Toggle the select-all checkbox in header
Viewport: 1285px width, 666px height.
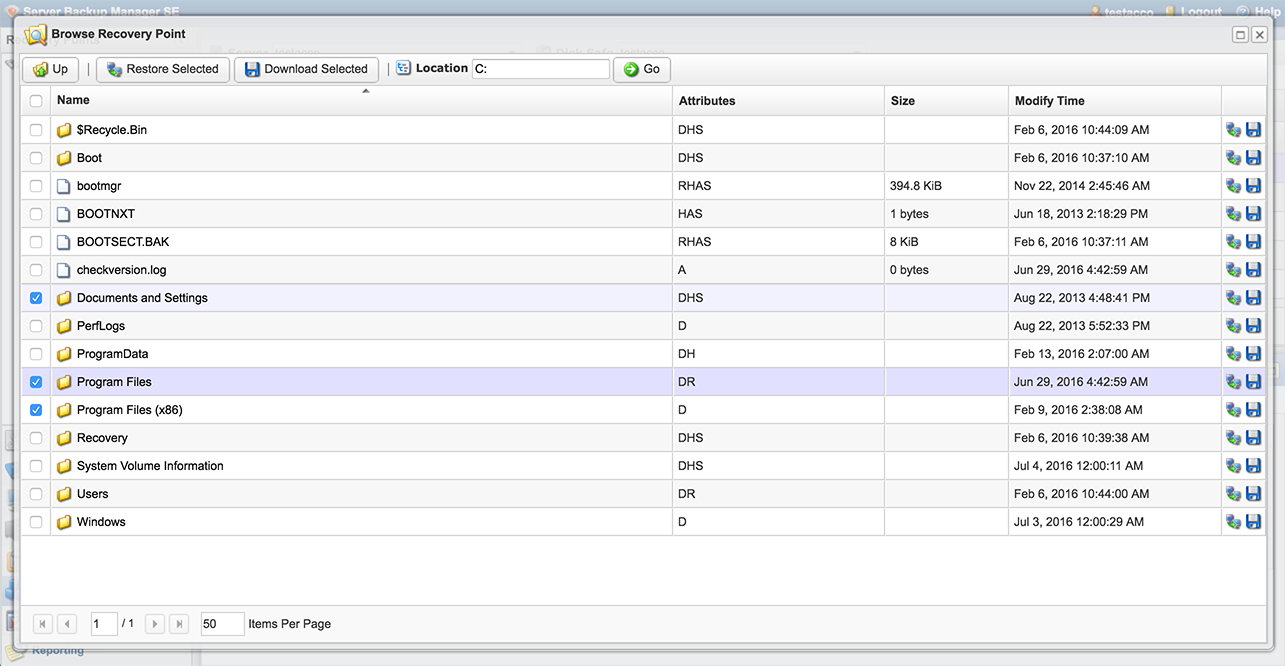tap(36, 101)
